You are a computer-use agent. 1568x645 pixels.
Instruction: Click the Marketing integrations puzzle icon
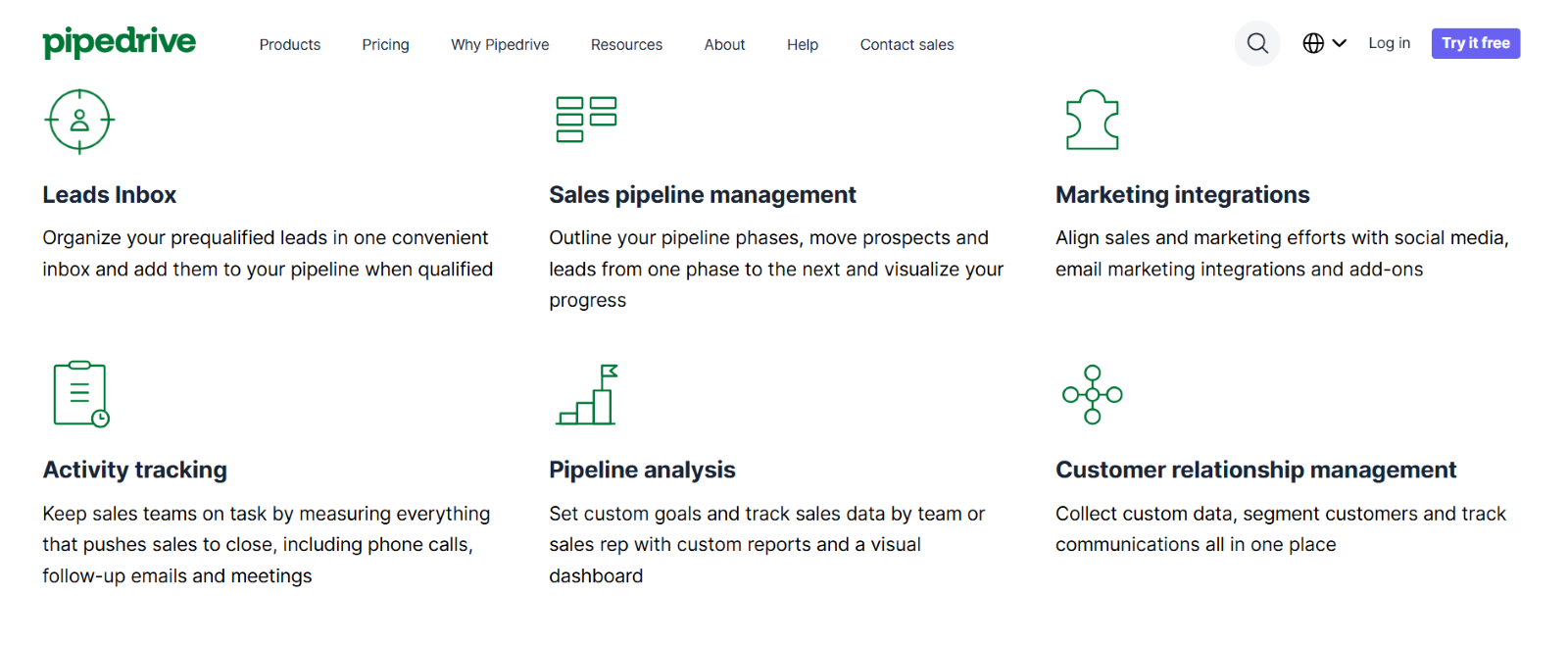point(1092,120)
